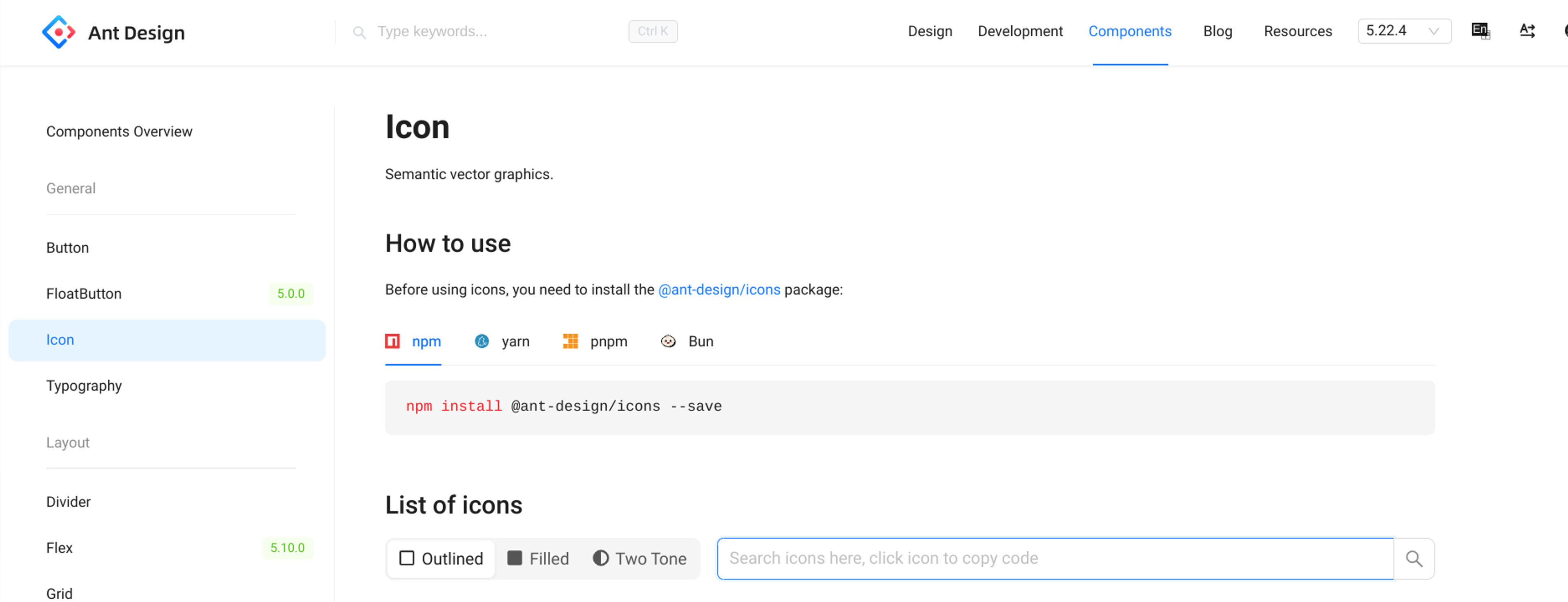This screenshot has width=1568, height=602.
Task: Select the Filled icons toggle
Action: tap(538, 558)
